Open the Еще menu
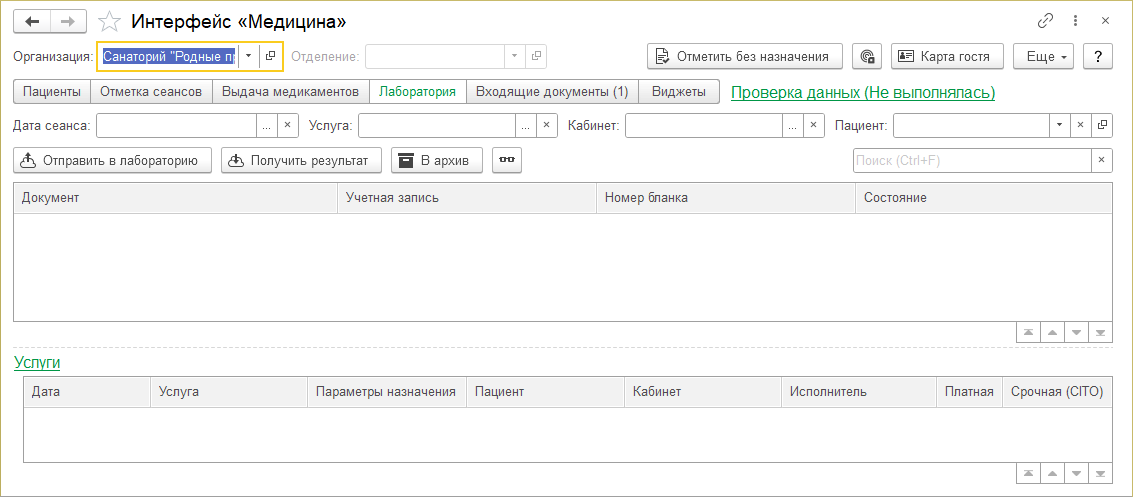Screen dimensions: 1133x497 coord(1043,56)
